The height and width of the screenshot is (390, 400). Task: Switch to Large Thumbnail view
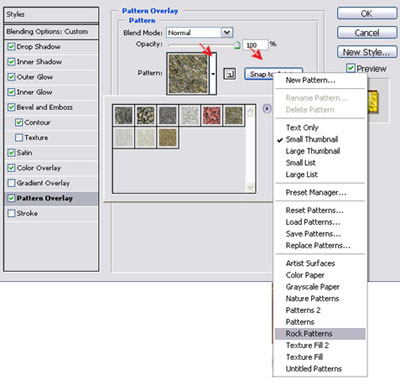point(313,151)
